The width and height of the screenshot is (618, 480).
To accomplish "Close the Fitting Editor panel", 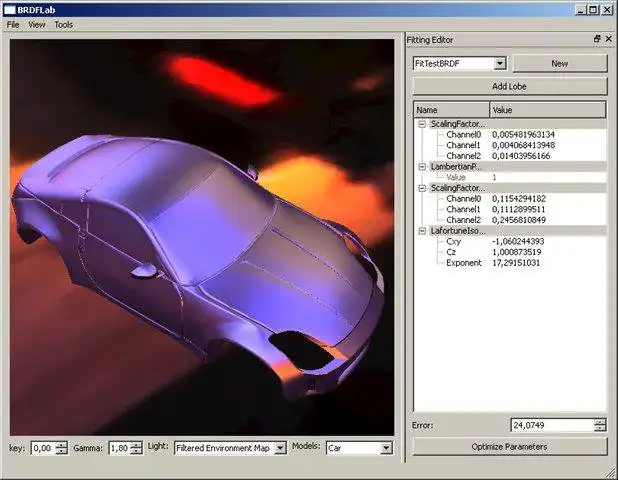I will 609,39.
